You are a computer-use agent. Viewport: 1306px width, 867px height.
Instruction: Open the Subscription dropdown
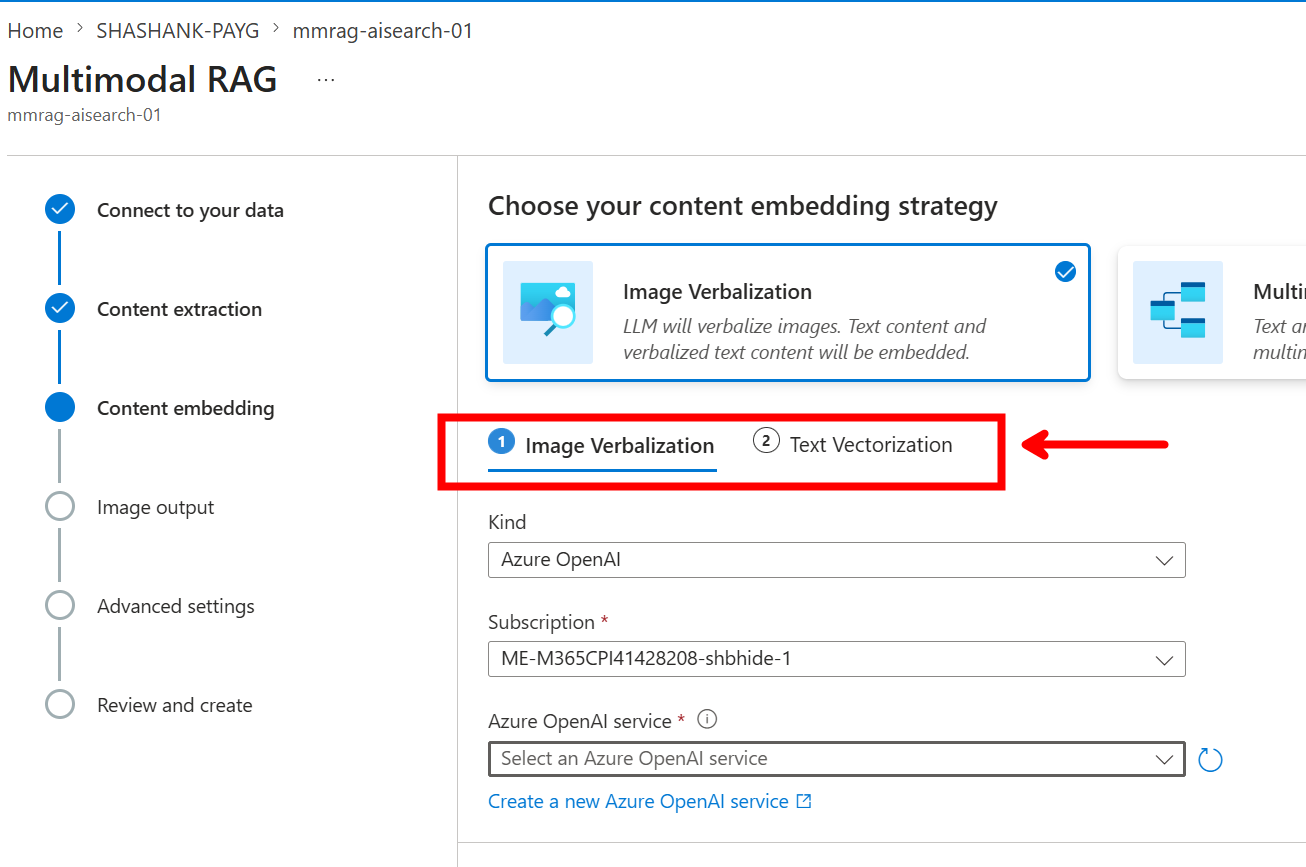point(837,659)
